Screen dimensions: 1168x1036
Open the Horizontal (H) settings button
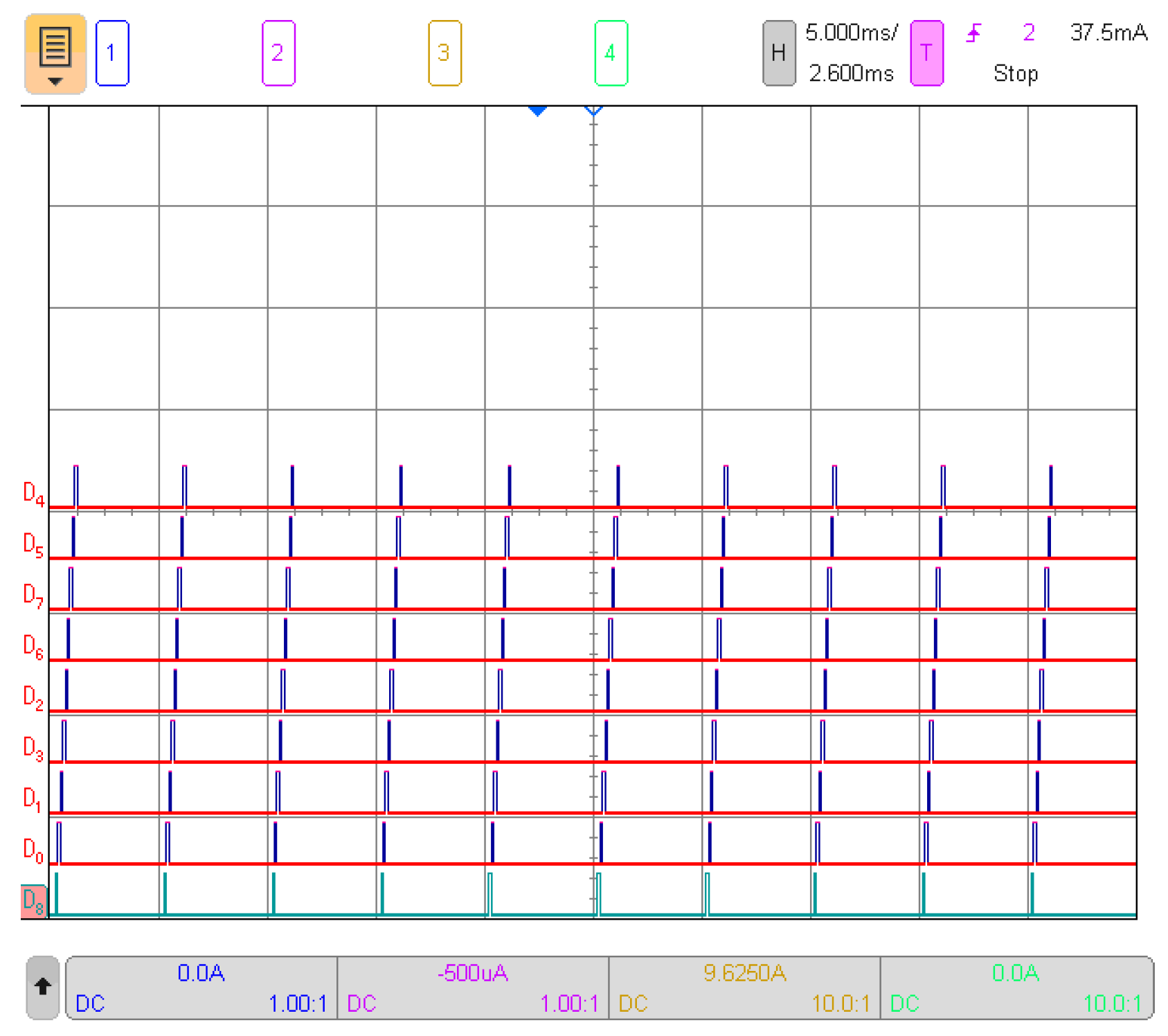[778, 53]
